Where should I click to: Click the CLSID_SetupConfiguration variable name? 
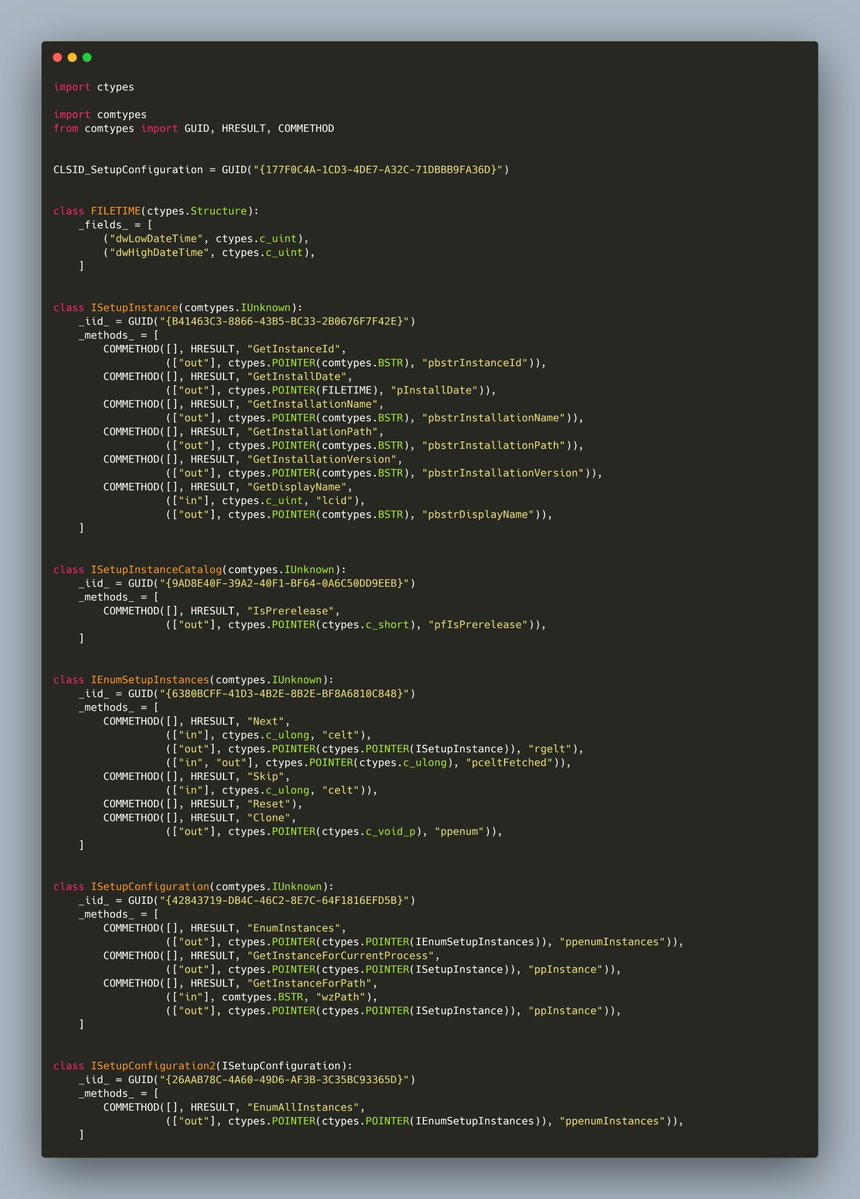[x=128, y=170]
